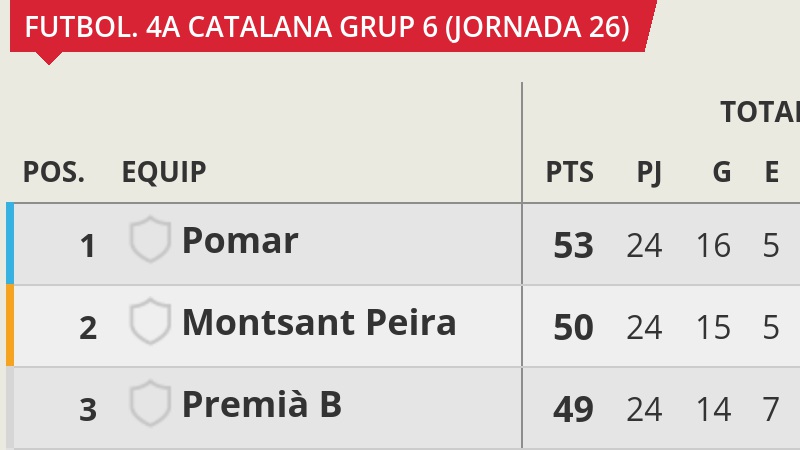The height and width of the screenshot is (450, 800).
Task: Select Montsant Peira's 50 points value
Action: click(x=573, y=327)
